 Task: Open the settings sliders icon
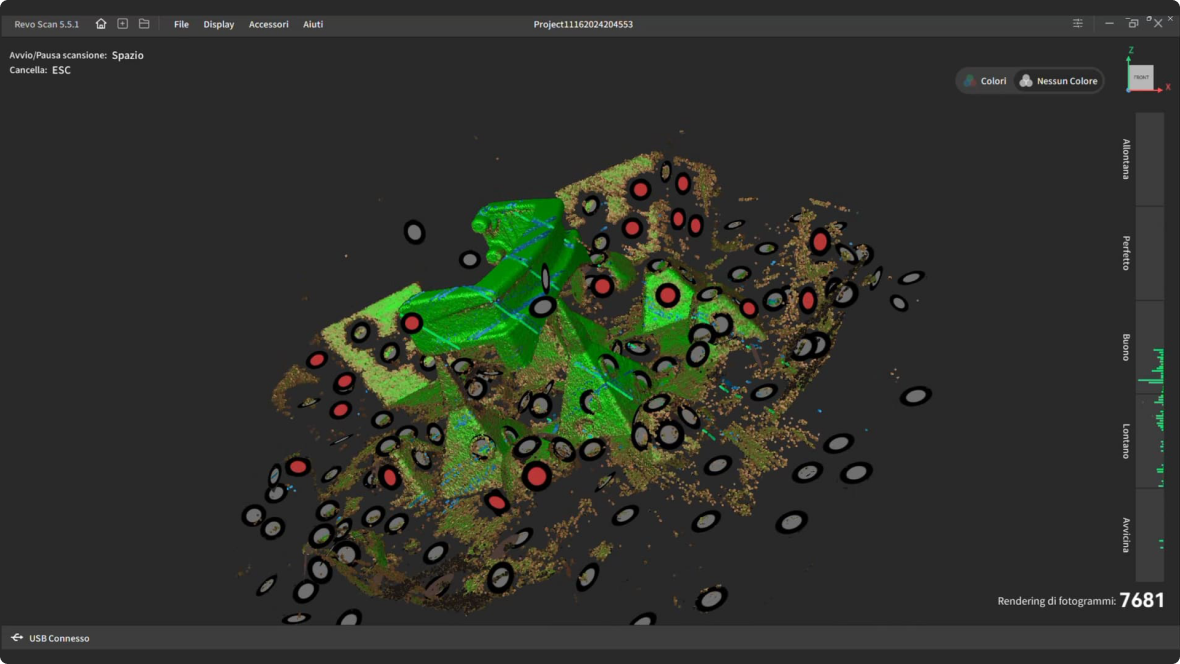pos(1078,24)
